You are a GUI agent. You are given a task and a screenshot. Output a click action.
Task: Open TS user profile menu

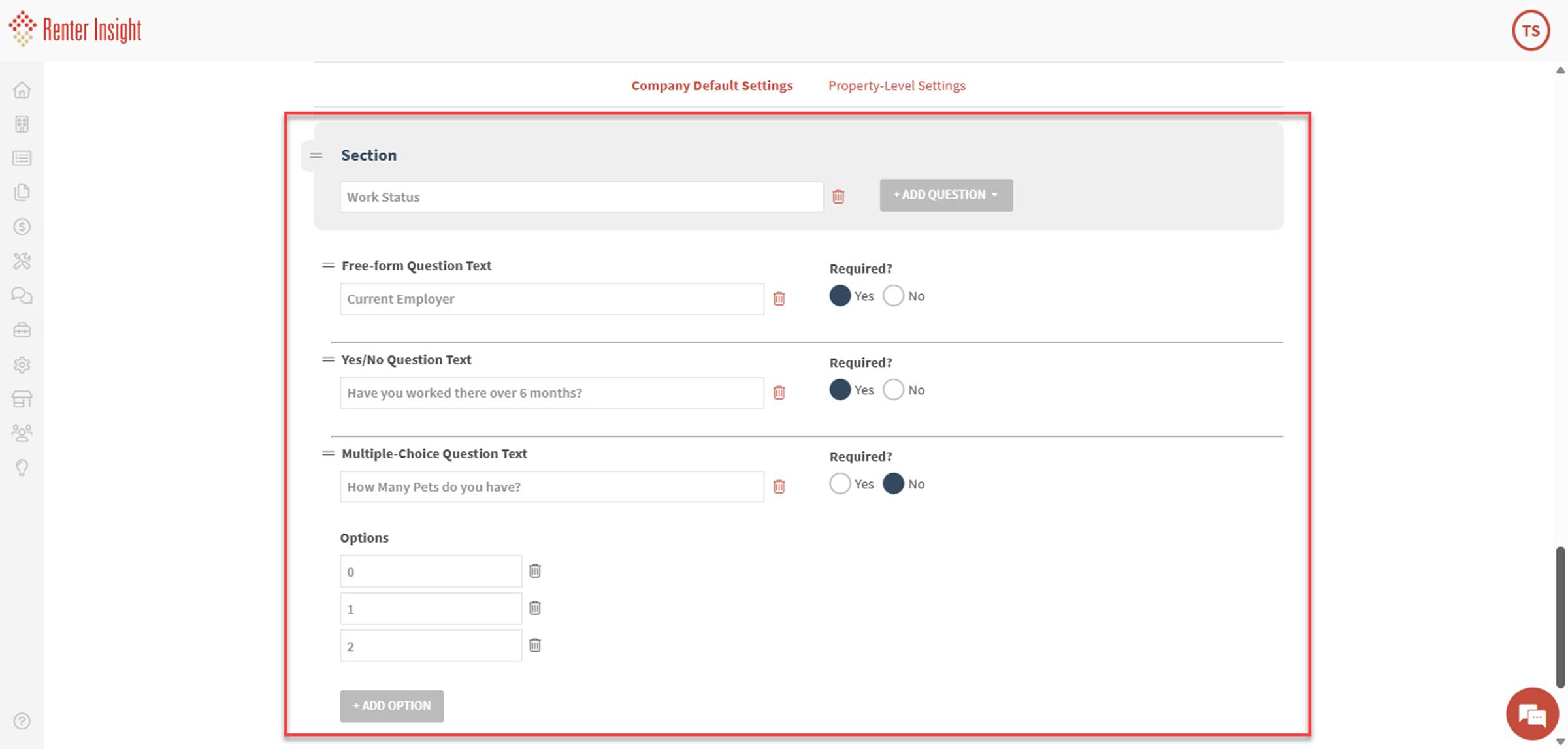[x=1530, y=31]
